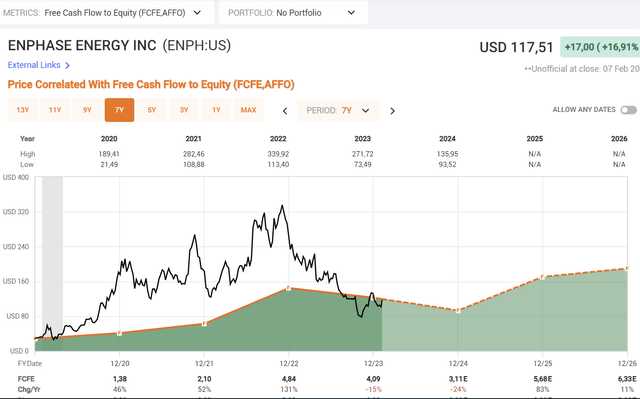
Task: Click the 2020 low value 21,49
Action: coord(109,164)
